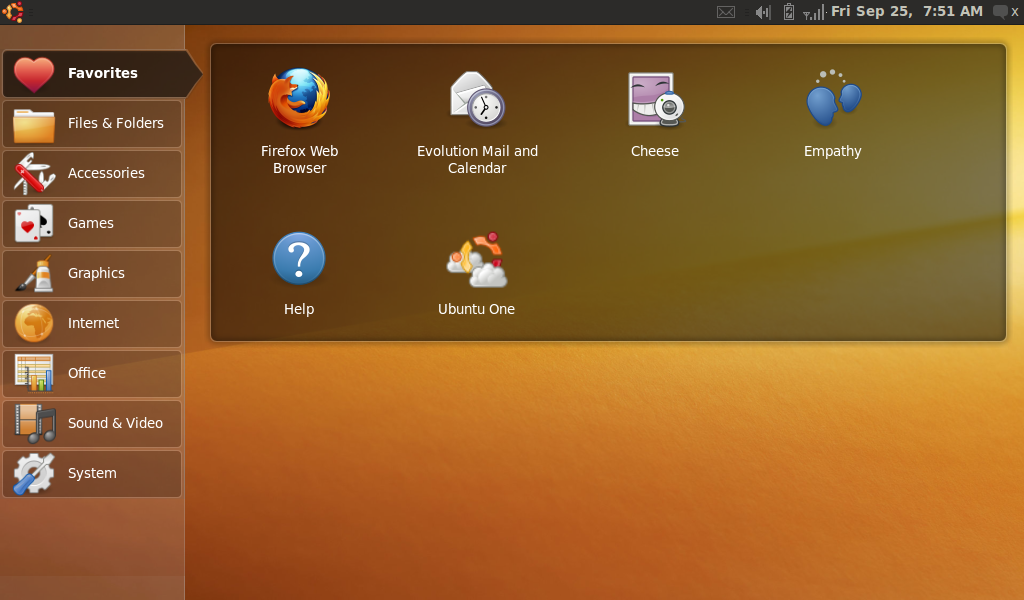
Task: Click the volume speaker icon
Action: click(x=763, y=12)
